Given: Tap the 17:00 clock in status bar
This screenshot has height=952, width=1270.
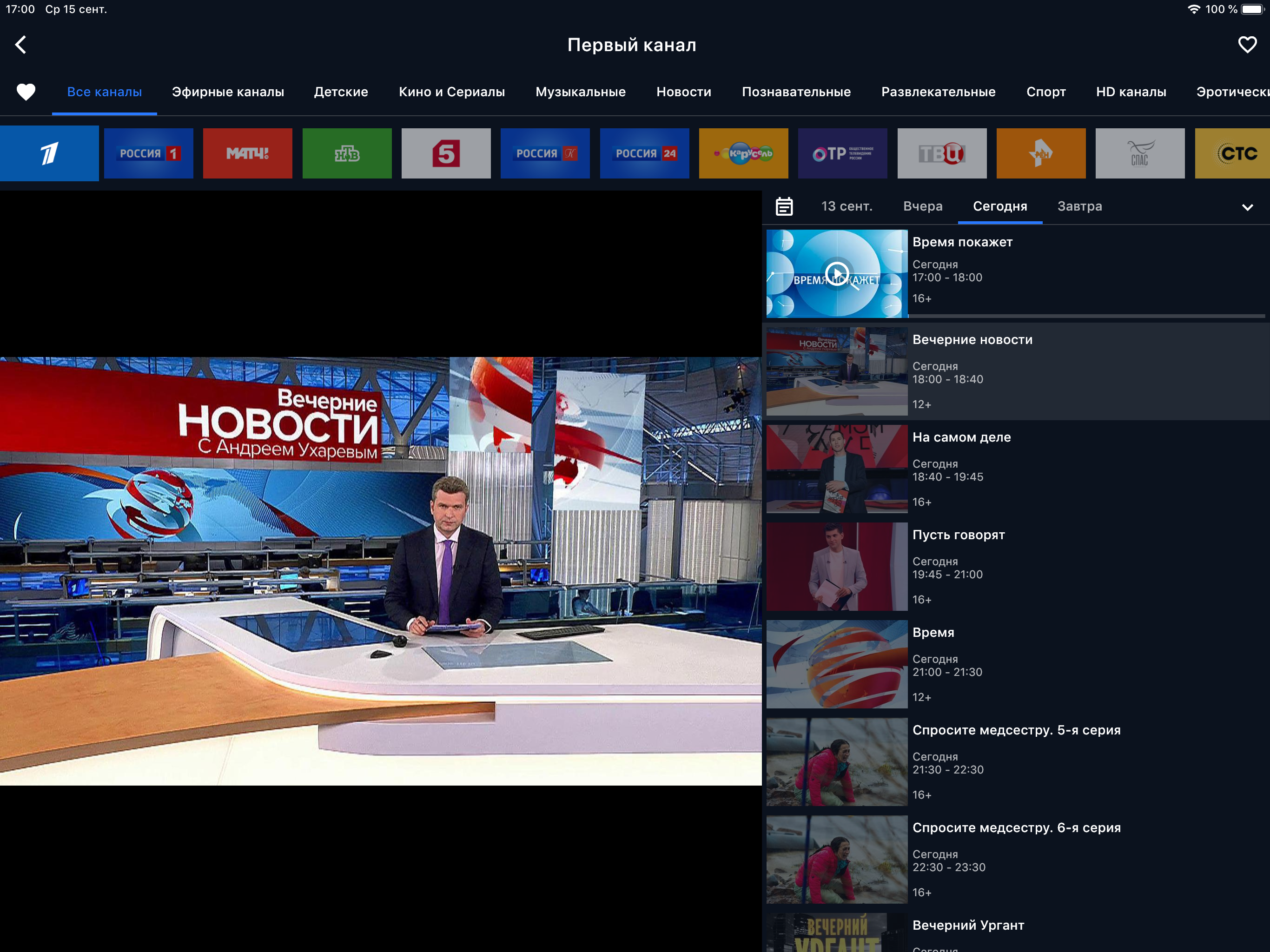Looking at the screenshot, I should pyautogui.click(x=20, y=9).
